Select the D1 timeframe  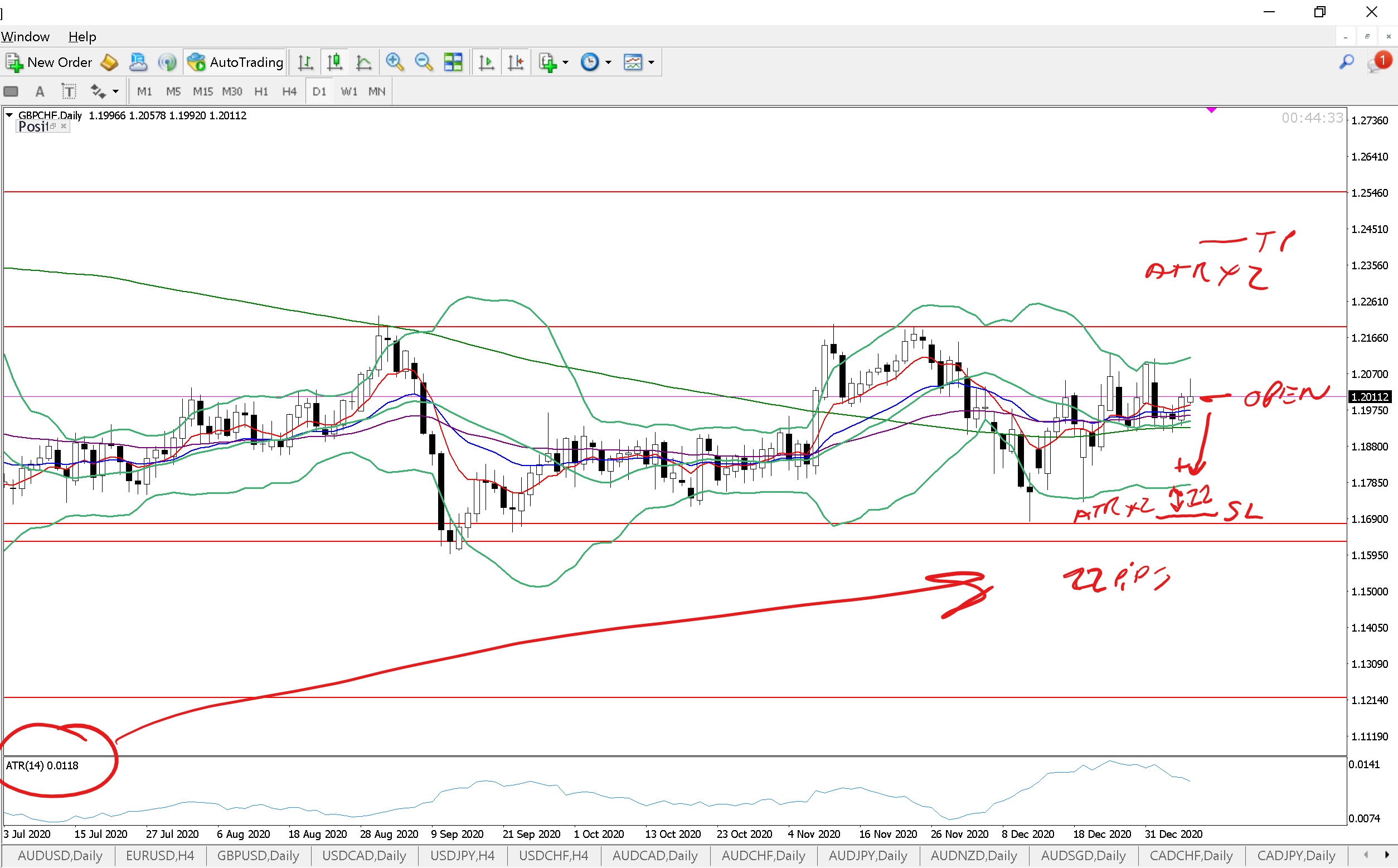319,91
